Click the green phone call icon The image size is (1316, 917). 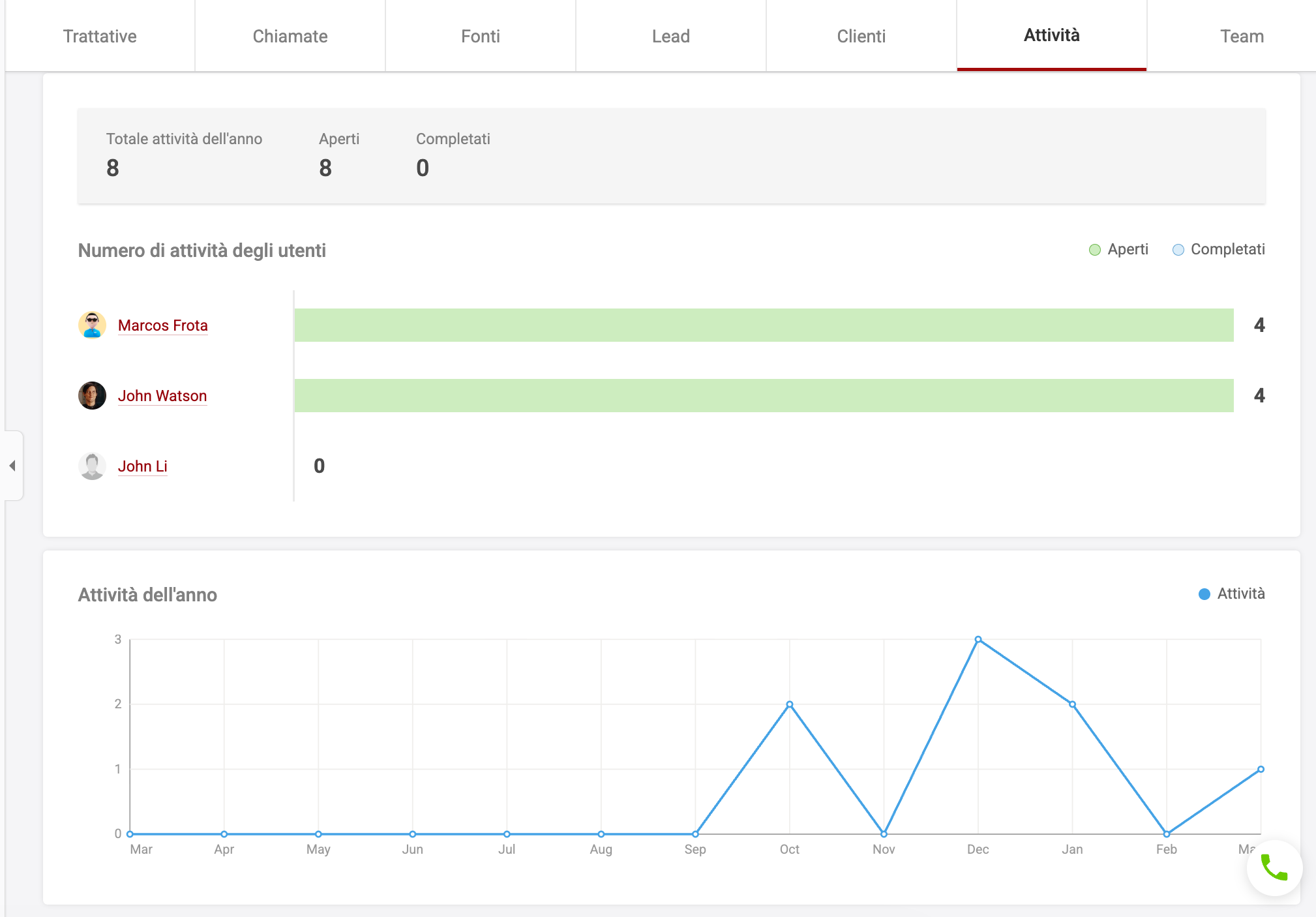coord(1274,868)
